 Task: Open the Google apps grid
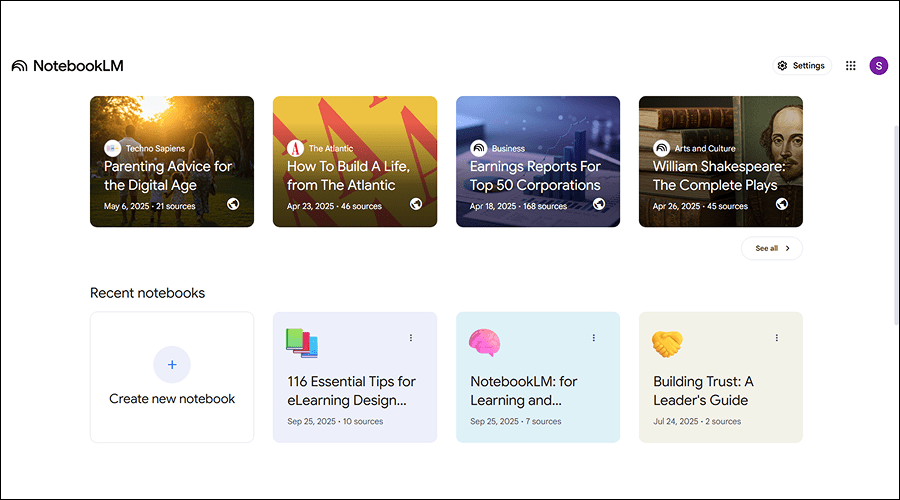point(851,66)
